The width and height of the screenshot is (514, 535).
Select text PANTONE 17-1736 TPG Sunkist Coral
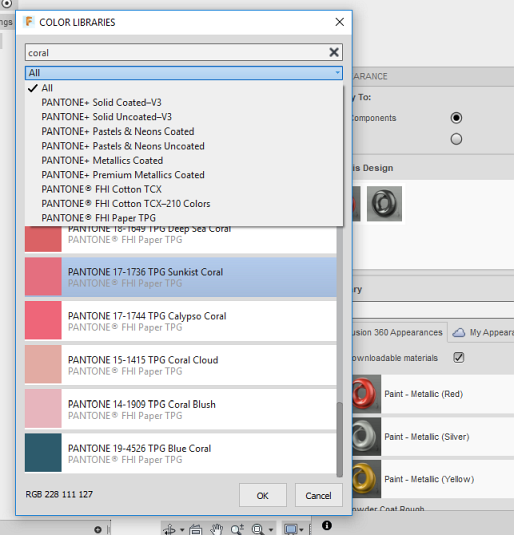click(145, 272)
